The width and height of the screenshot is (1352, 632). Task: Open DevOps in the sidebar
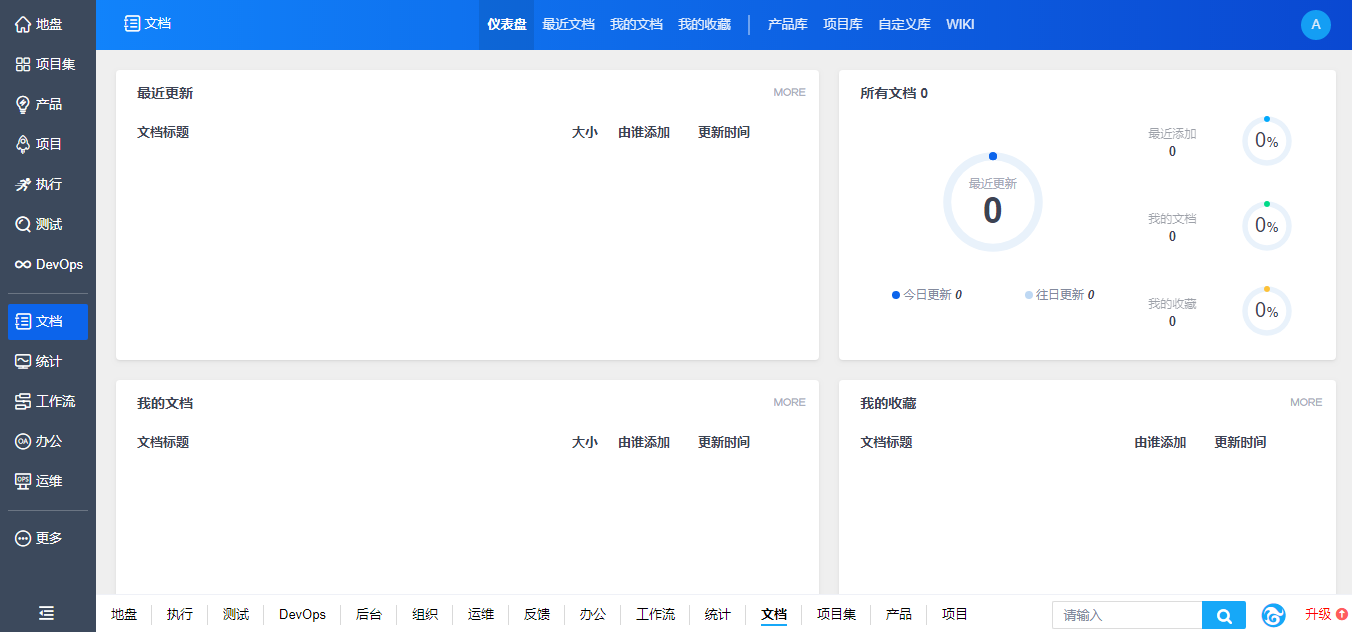pos(47,264)
